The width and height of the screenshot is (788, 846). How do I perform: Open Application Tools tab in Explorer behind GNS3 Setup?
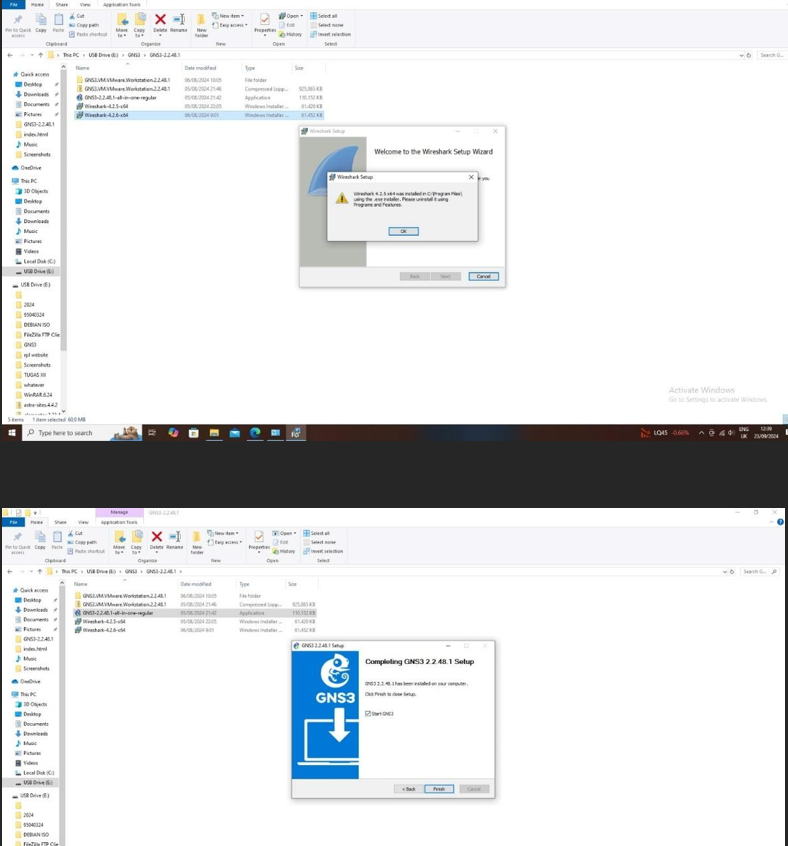[119, 522]
